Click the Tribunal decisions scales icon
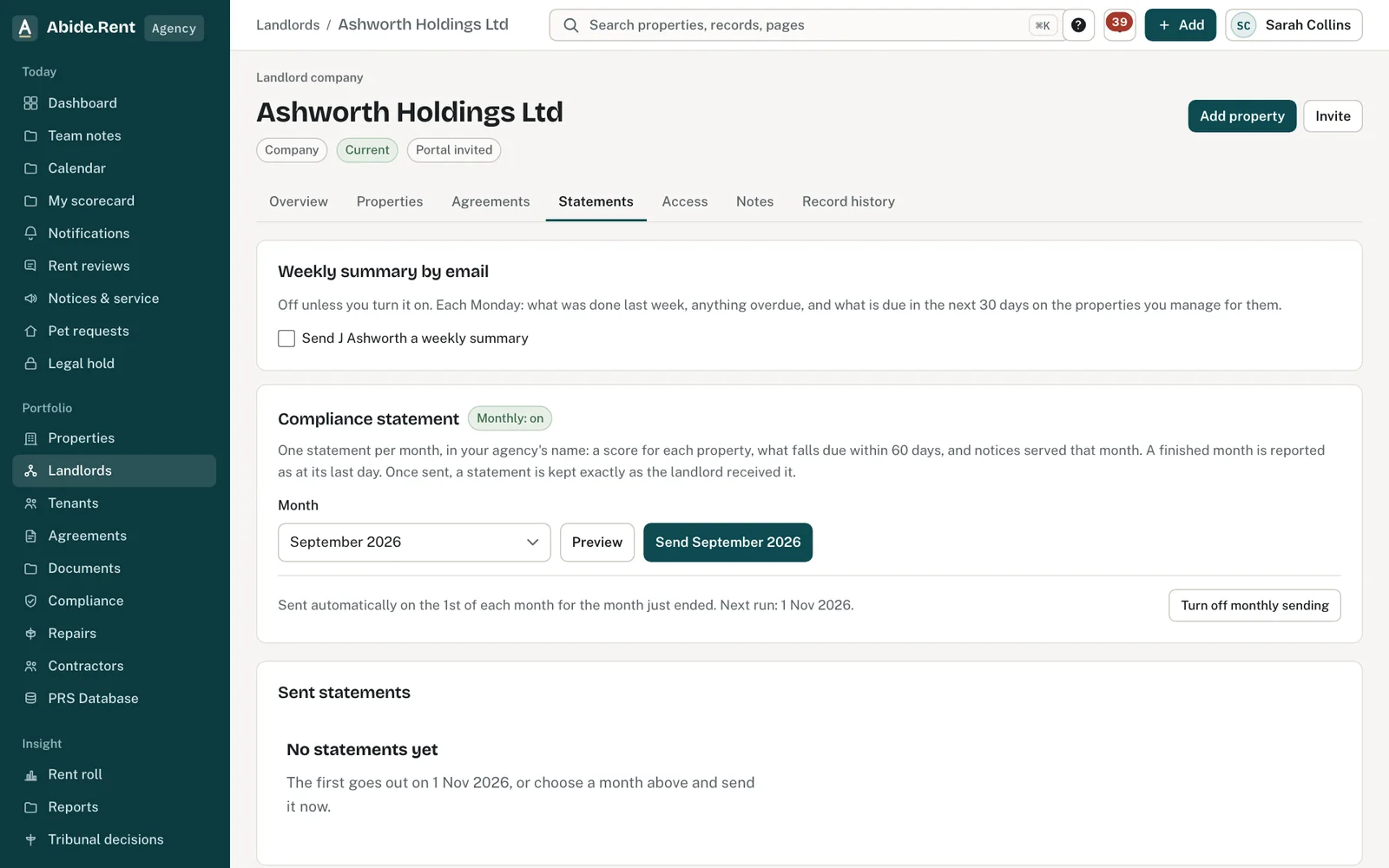This screenshot has width=1389, height=868. click(30, 839)
